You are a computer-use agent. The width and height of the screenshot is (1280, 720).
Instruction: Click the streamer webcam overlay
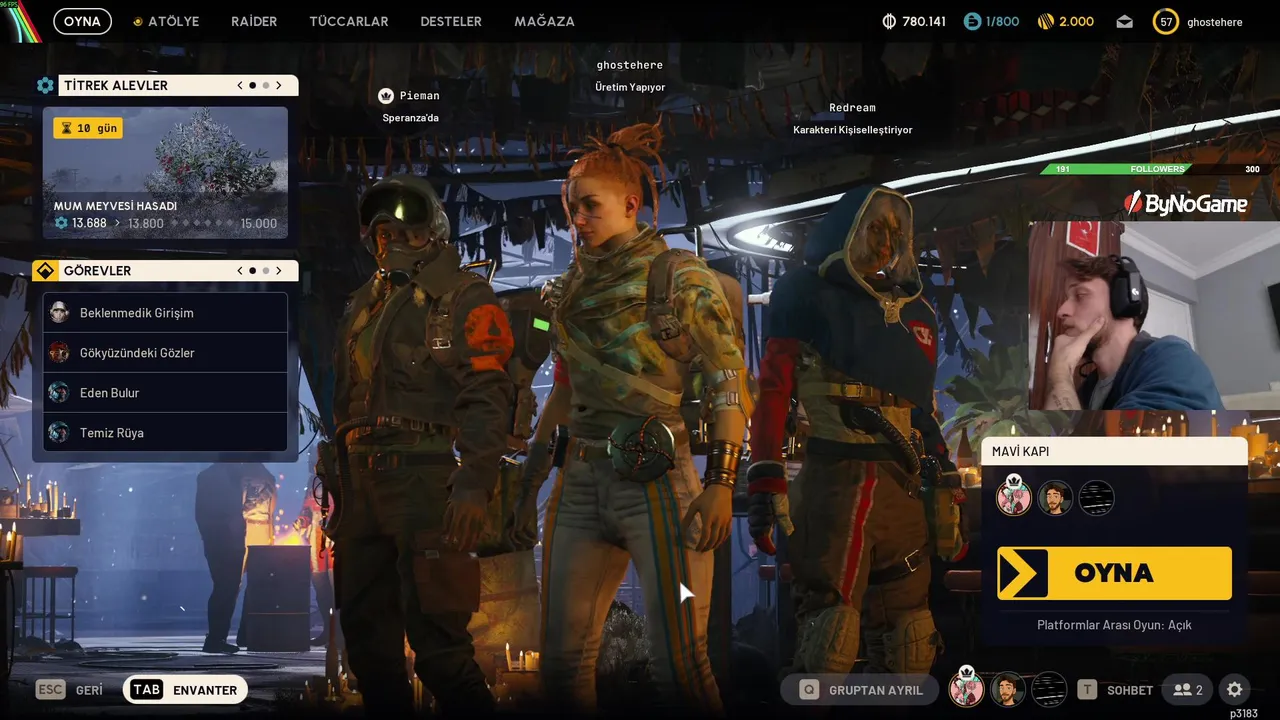tap(1154, 316)
